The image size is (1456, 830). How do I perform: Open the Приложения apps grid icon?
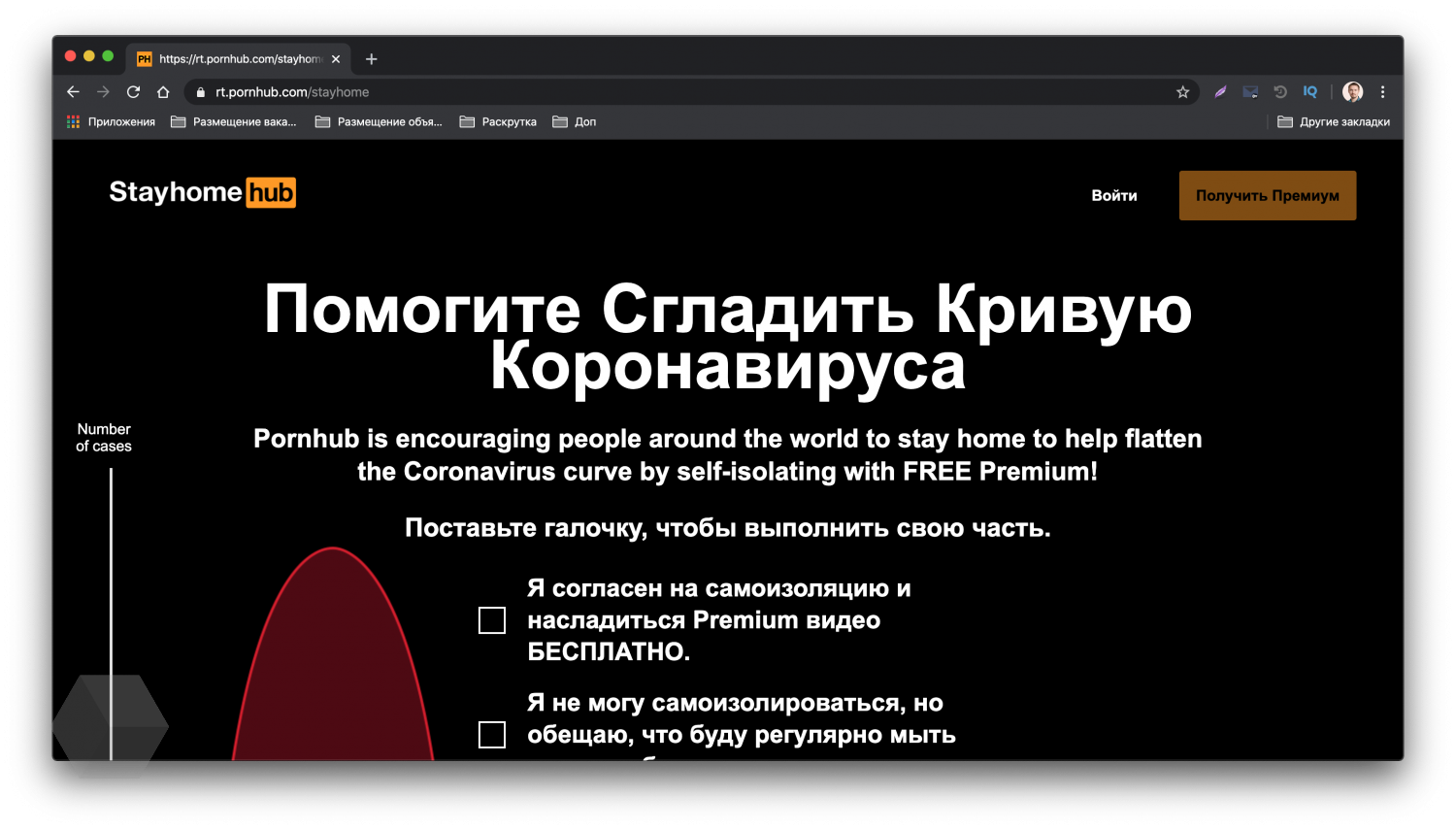click(x=73, y=121)
